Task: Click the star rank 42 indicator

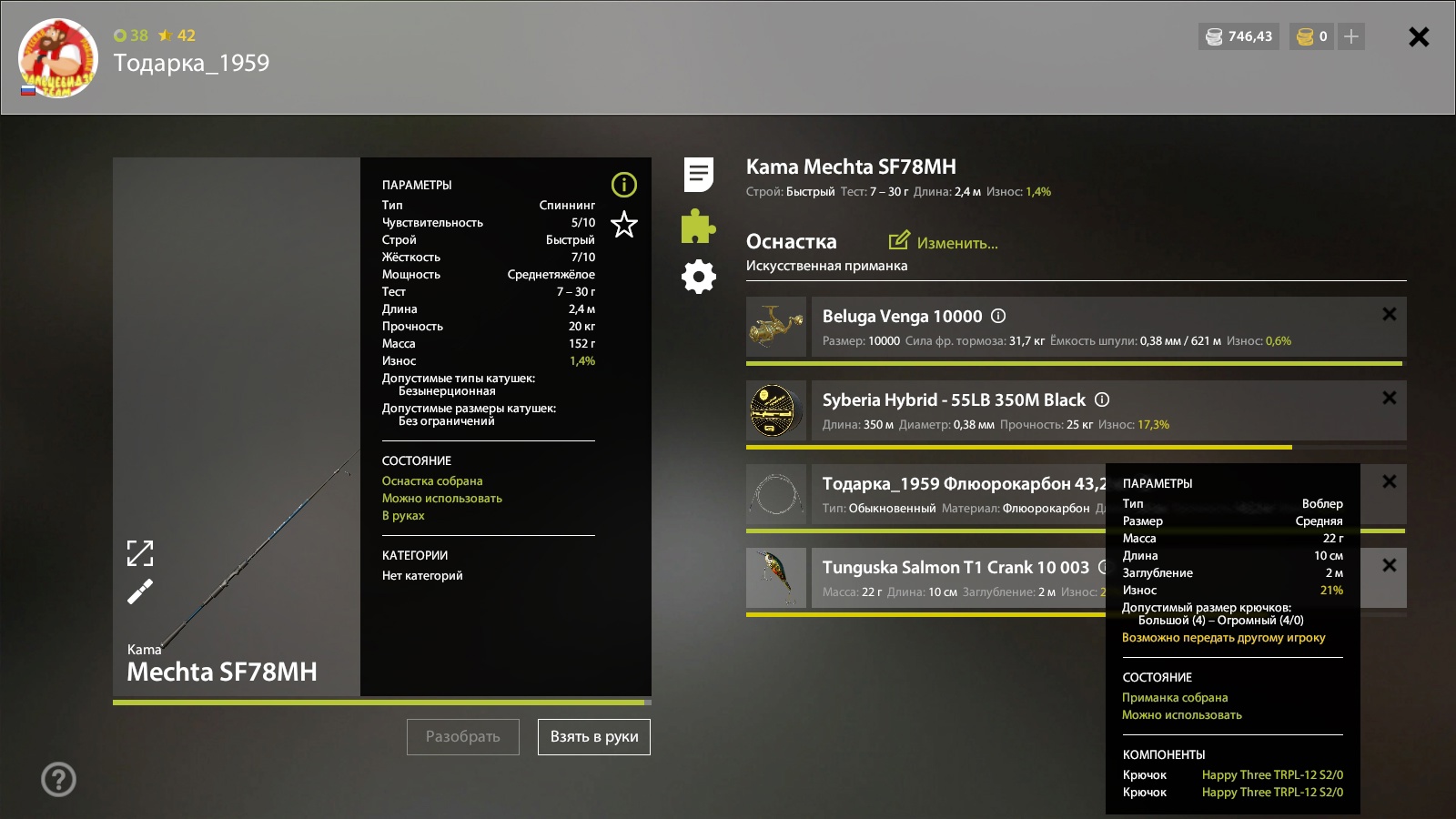Action: 177,35
